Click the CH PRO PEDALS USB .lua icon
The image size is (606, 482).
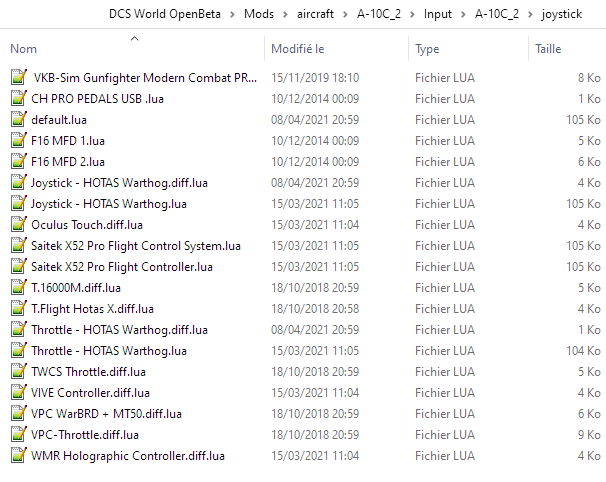18,98
